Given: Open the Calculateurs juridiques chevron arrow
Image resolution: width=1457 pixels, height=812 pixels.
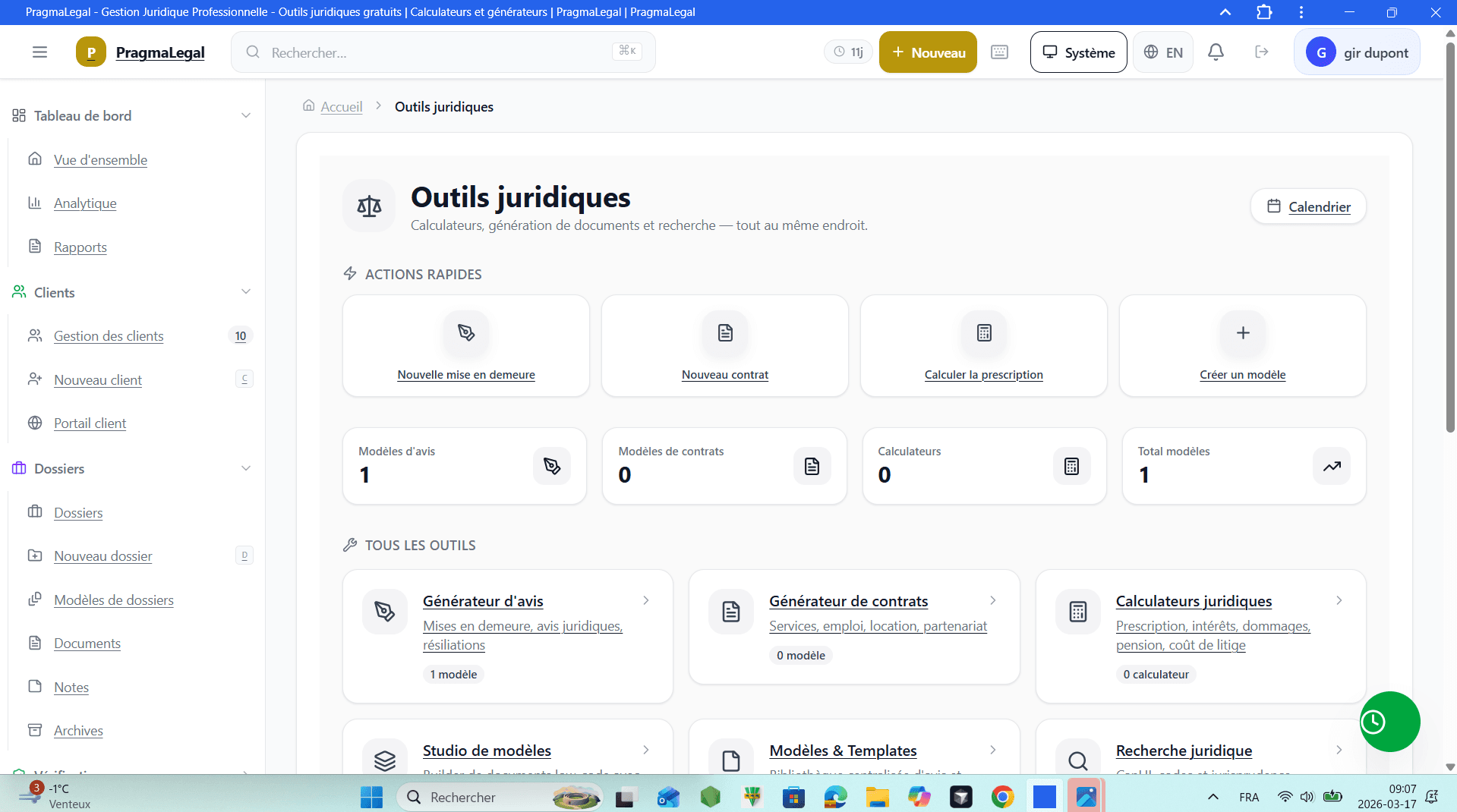Looking at the screenshot, I should [1339, 600].
